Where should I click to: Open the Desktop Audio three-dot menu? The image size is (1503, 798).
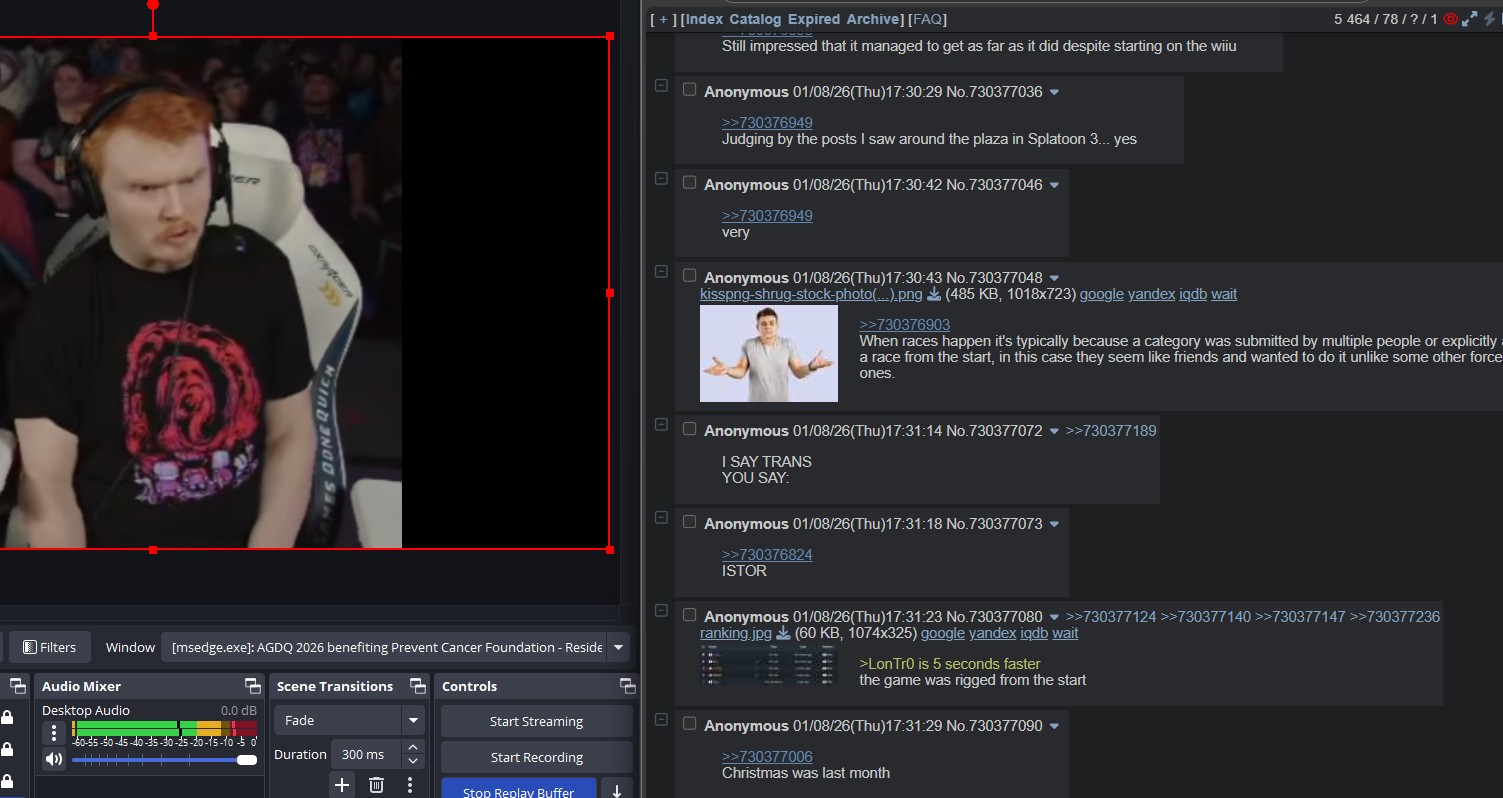[x=54, y=733]
